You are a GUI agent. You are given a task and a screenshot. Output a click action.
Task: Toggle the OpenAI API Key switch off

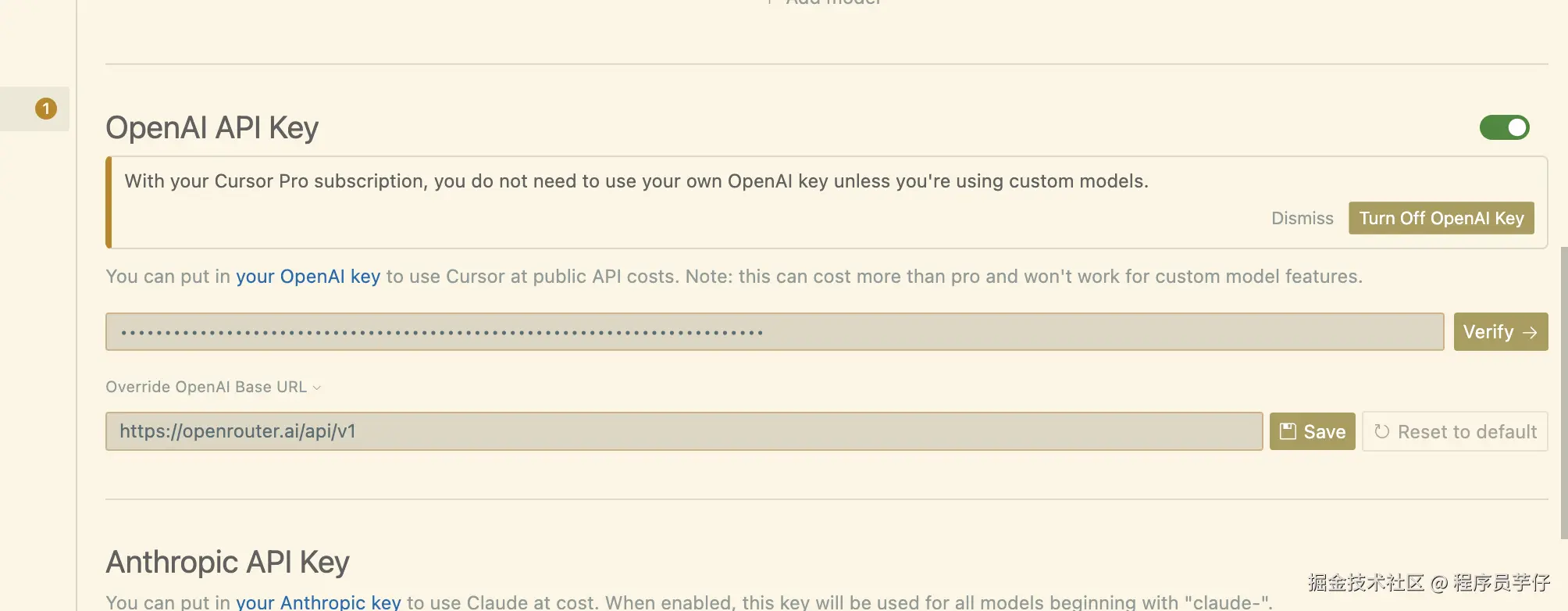[1504, 127]
